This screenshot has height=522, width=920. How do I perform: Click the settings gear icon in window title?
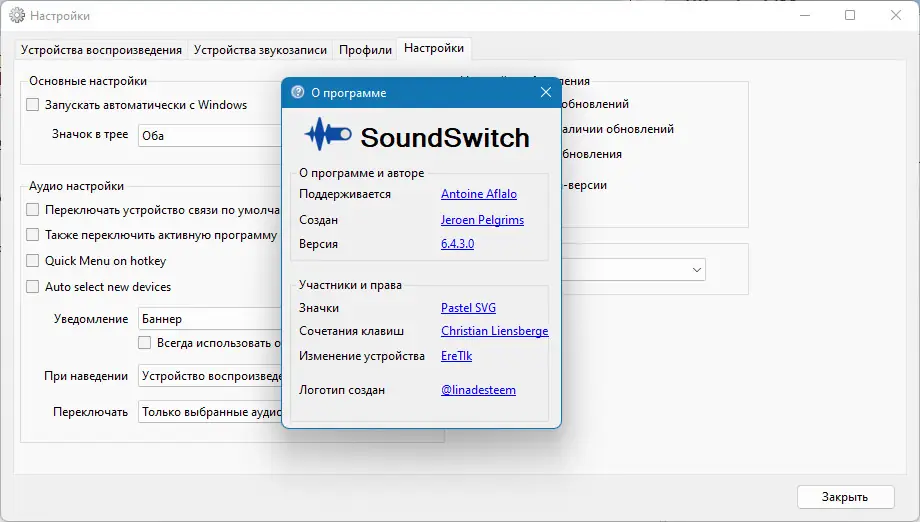tap(17, 15)
